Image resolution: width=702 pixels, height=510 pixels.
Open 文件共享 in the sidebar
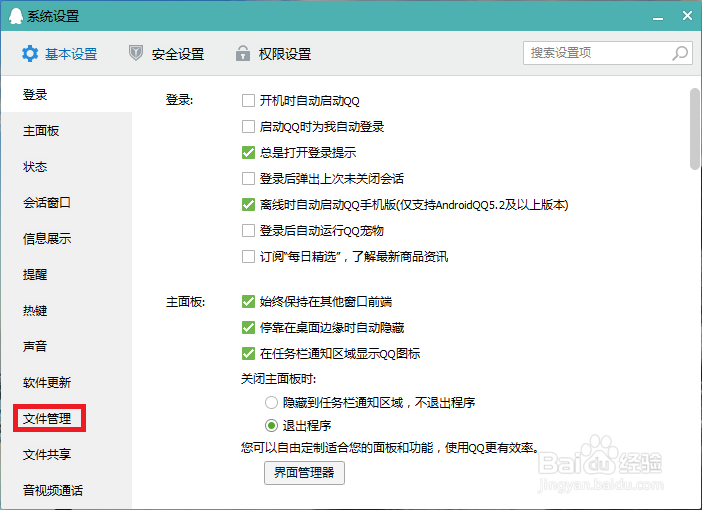tap(67, 454)
